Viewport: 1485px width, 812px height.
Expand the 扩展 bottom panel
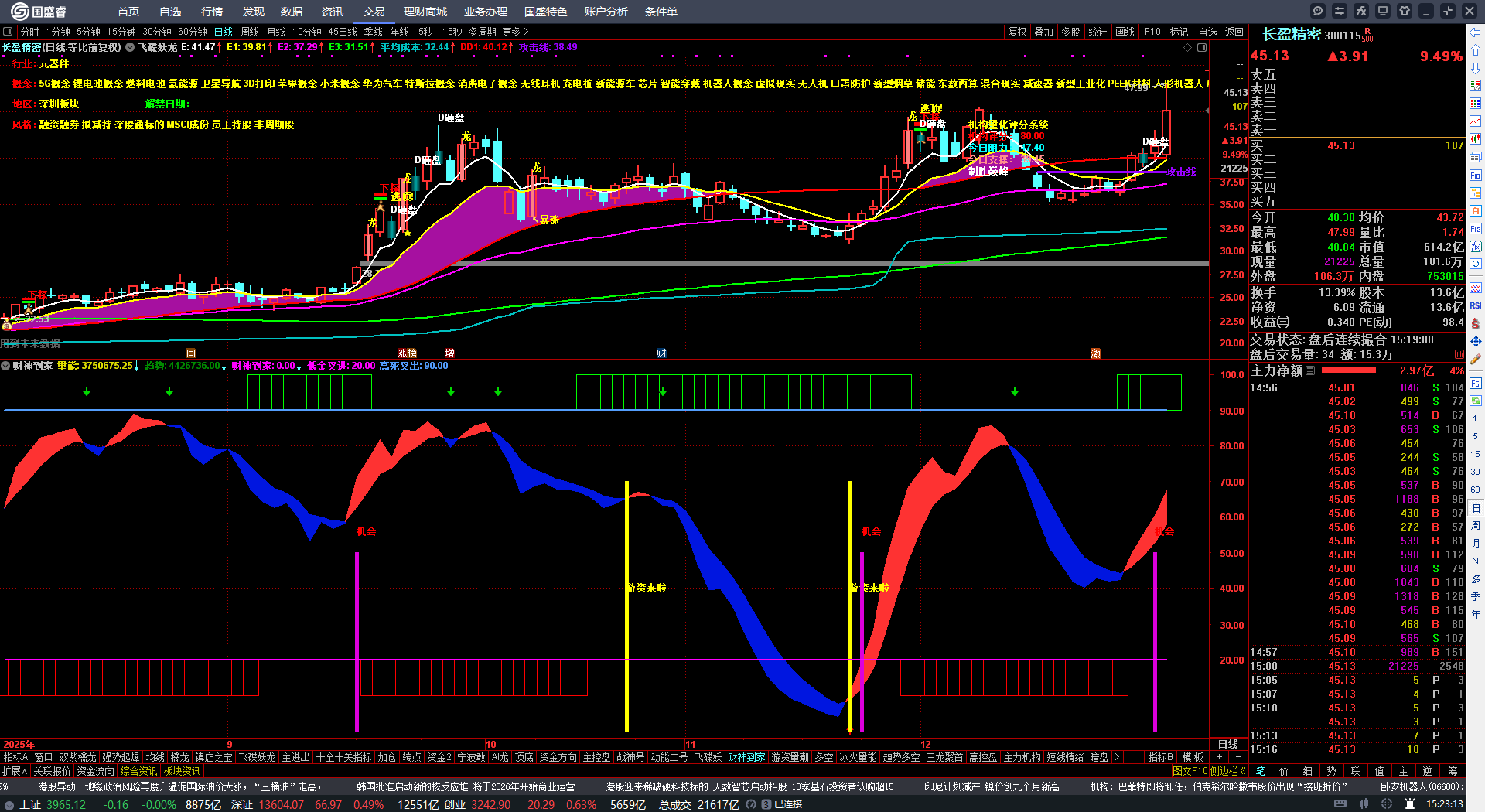point(15,771)
